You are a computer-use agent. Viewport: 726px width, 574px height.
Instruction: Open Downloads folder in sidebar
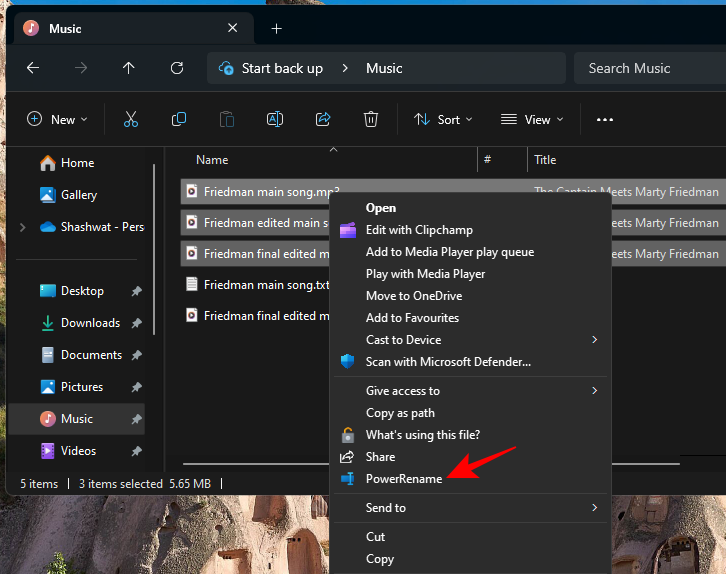90,323
